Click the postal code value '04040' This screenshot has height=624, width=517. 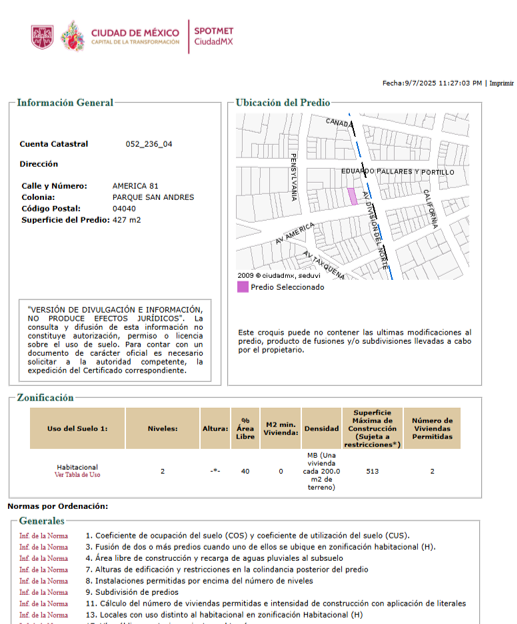pyautogui.click(x=124, y=209)
